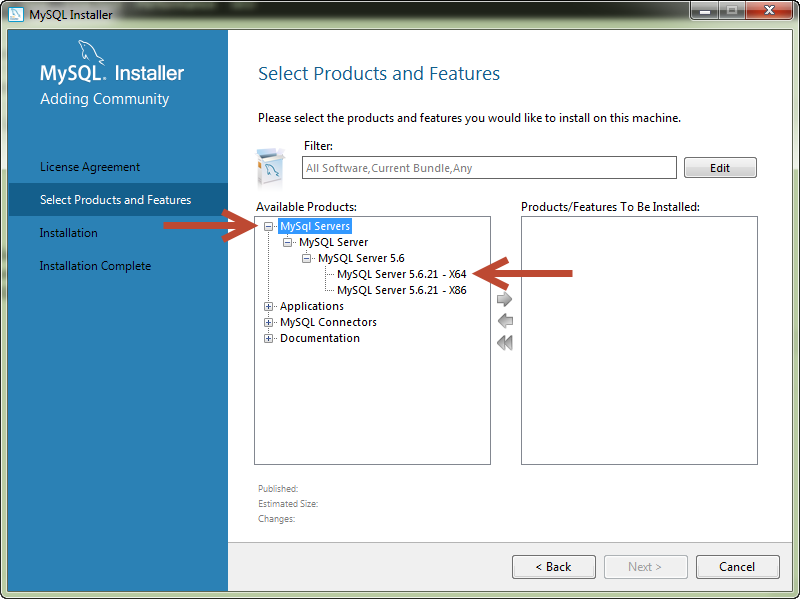This screenshot has width=800, height=599.
Task: Collapse the MySql Servers tree node
Action: pos(268,226)
